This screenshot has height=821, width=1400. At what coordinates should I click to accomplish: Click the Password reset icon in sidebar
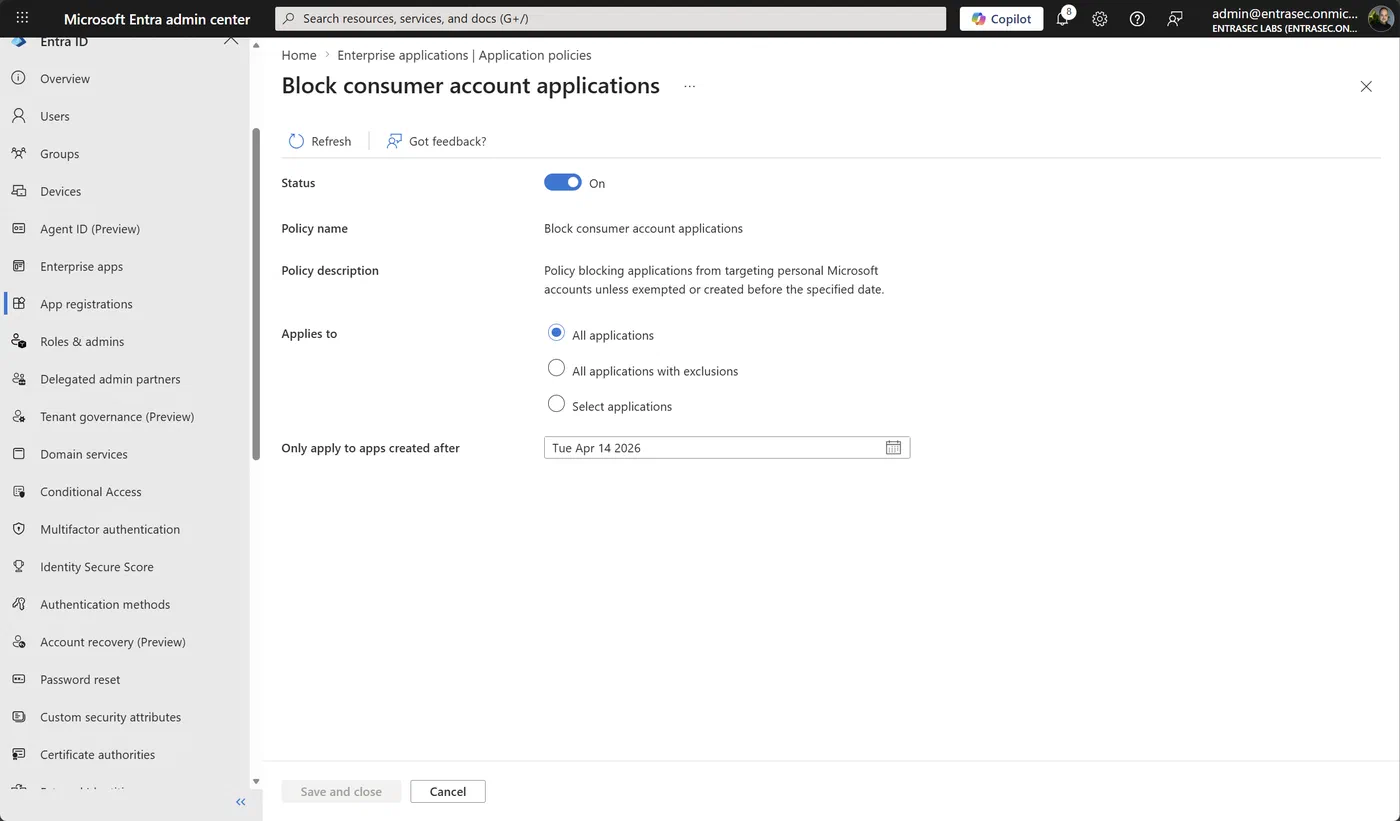18,679
